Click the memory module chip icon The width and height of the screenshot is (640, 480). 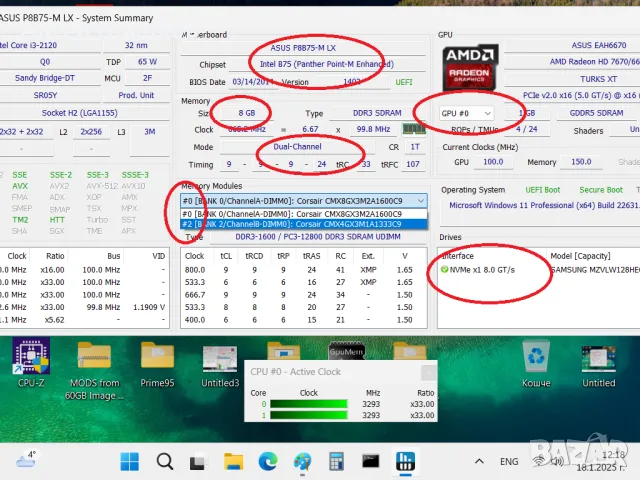tap(413, 129)
